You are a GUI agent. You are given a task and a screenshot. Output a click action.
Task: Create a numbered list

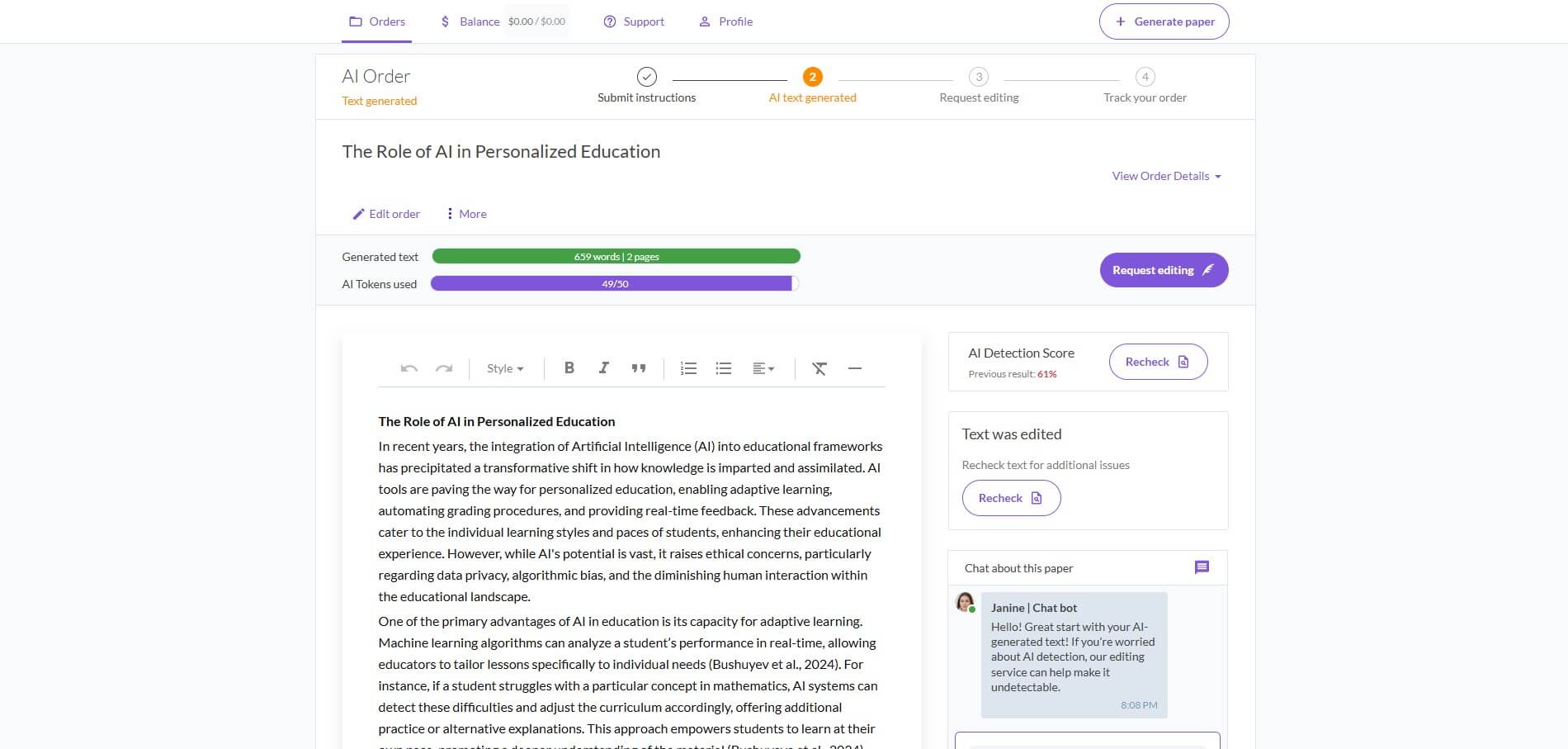coord(688,368)
